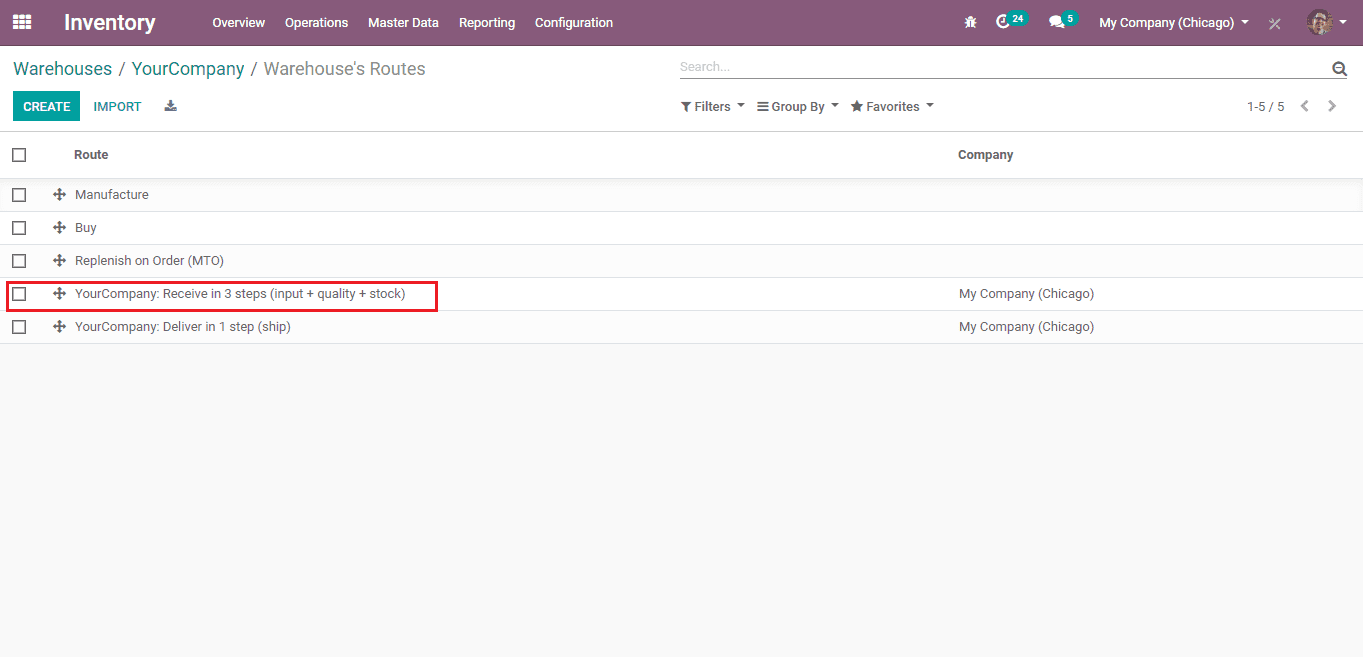Select Replenish on Order (MTO) checkbox
Image resolution: width=1363 pixels, height=657 pixels.
(19, 261)
